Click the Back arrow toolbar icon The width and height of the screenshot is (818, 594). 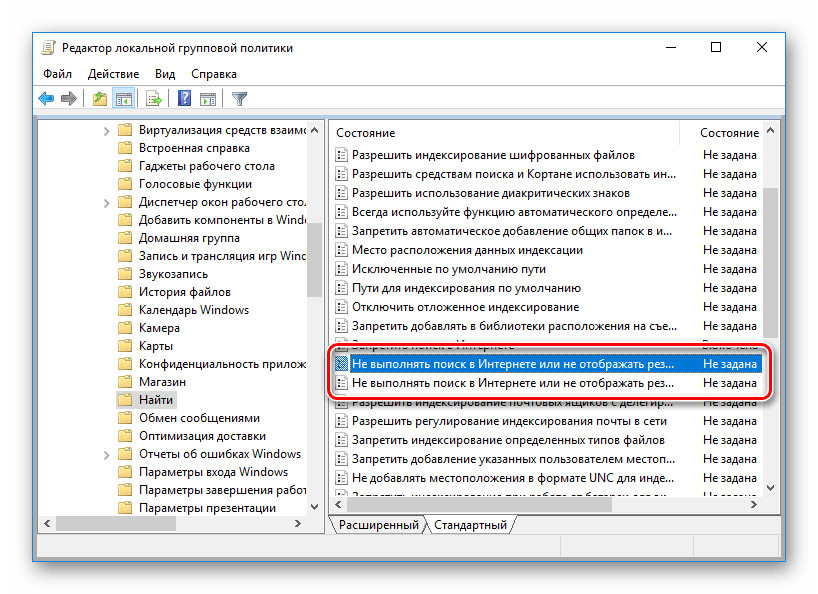coord(46,98)
